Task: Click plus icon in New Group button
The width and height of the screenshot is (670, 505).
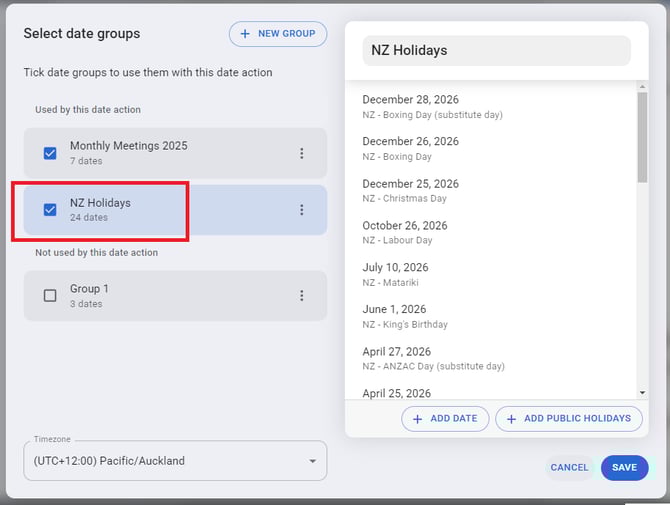Action: 246,34
